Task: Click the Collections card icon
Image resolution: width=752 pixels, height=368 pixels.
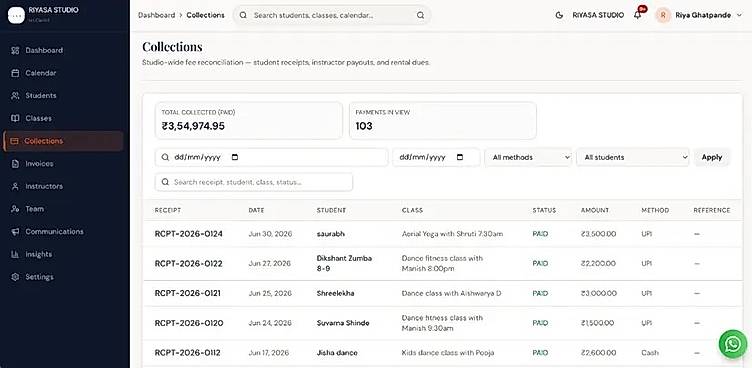Action: pyautogui.click(x=14, y=141)
